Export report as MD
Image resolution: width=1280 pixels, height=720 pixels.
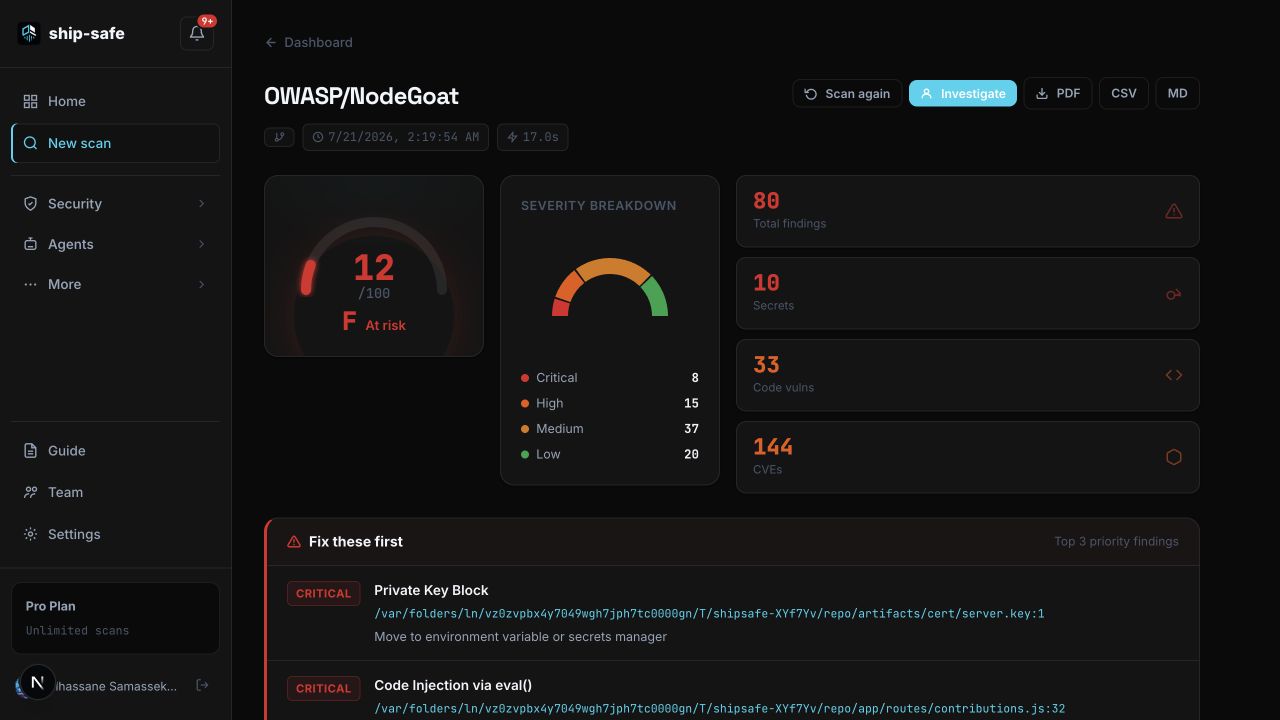(x=1178, y=93)
